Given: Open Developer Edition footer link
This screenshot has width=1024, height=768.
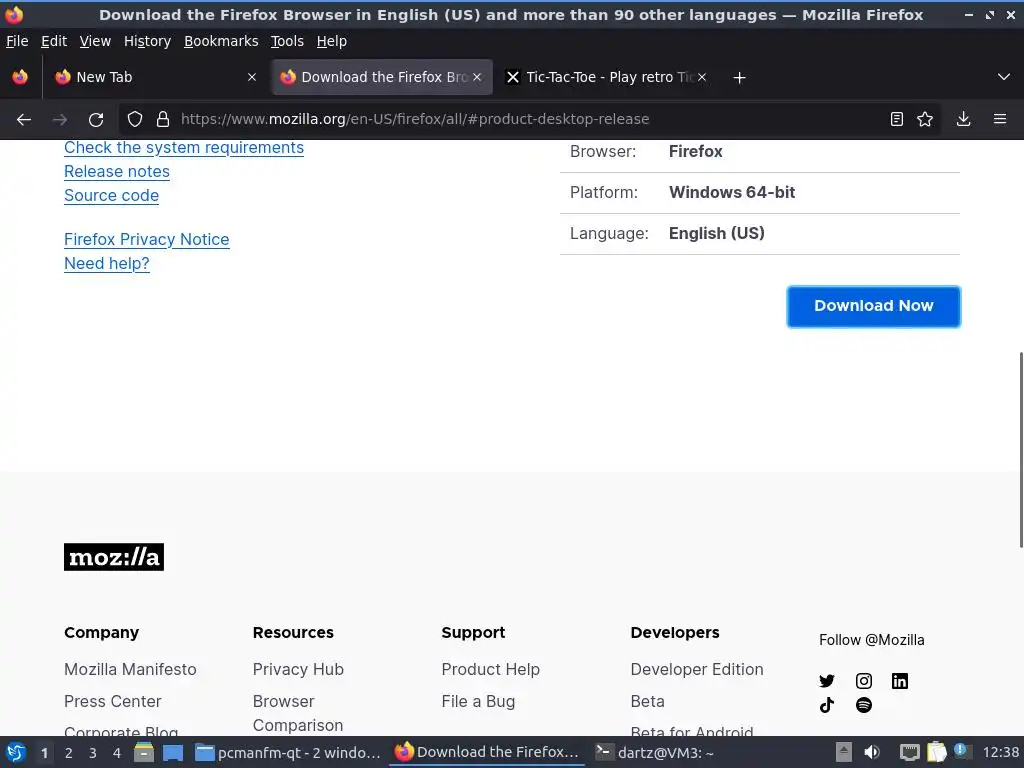Looking at the screenshot, I should 697,669.
